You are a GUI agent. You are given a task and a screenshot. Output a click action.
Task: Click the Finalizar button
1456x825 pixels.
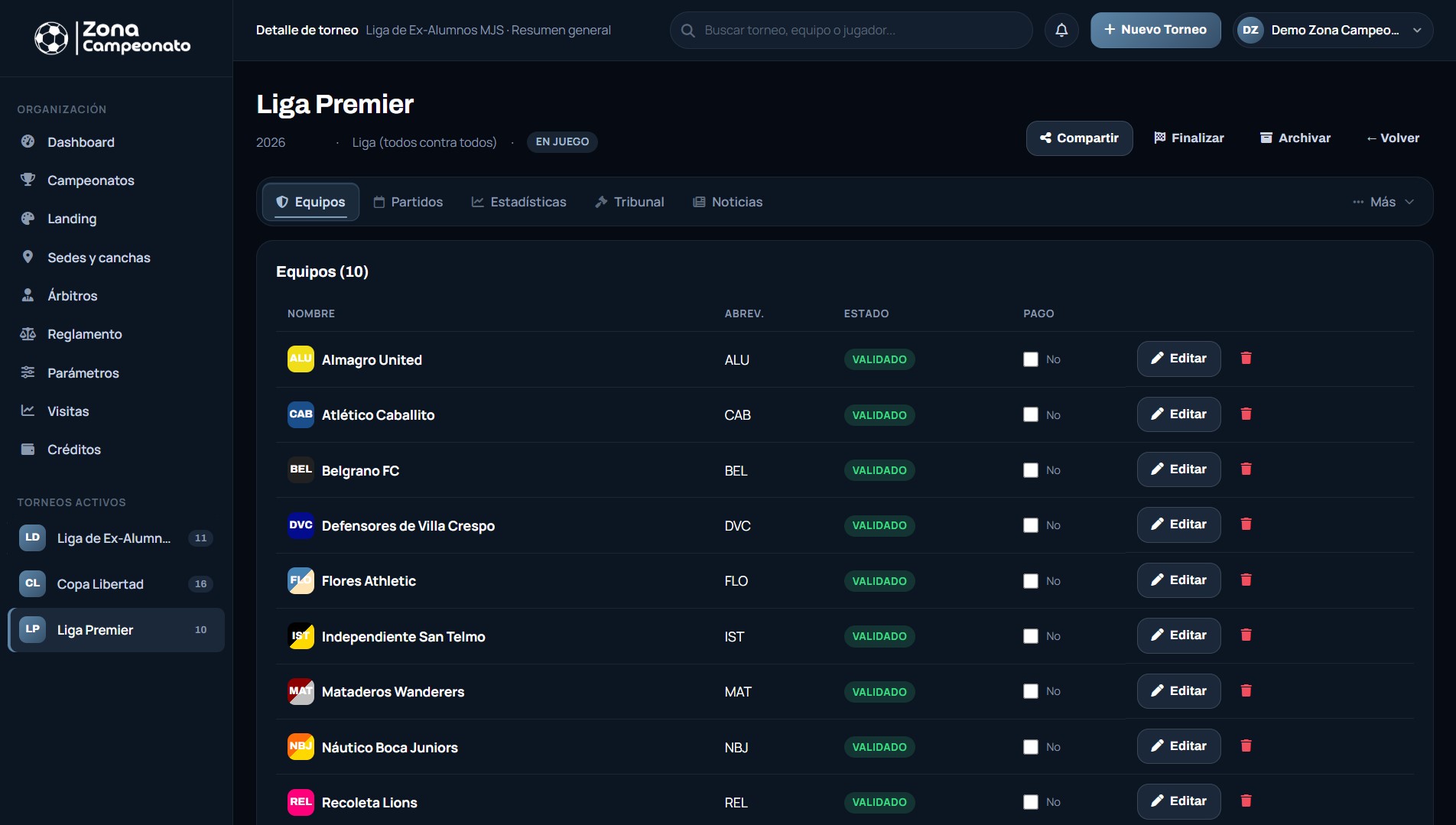point(1189,138)
